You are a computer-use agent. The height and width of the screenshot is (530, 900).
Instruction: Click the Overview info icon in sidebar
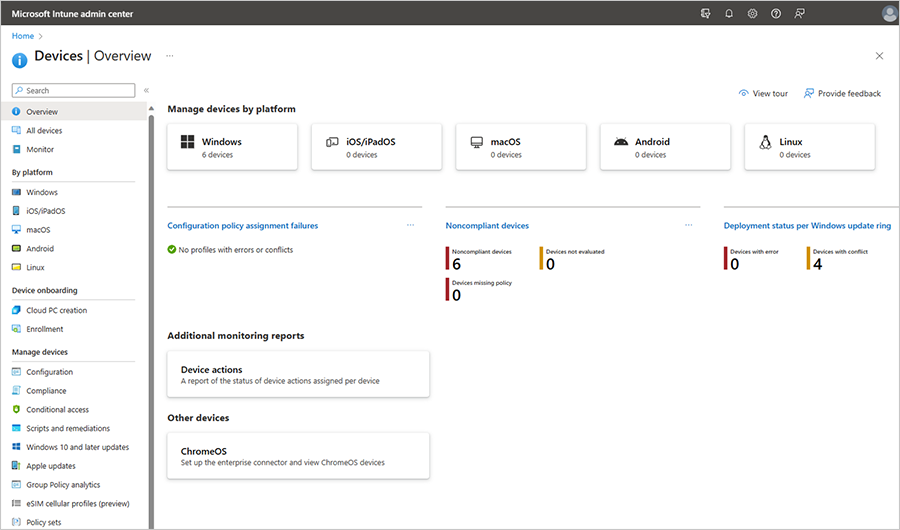[x=16, y=111]
